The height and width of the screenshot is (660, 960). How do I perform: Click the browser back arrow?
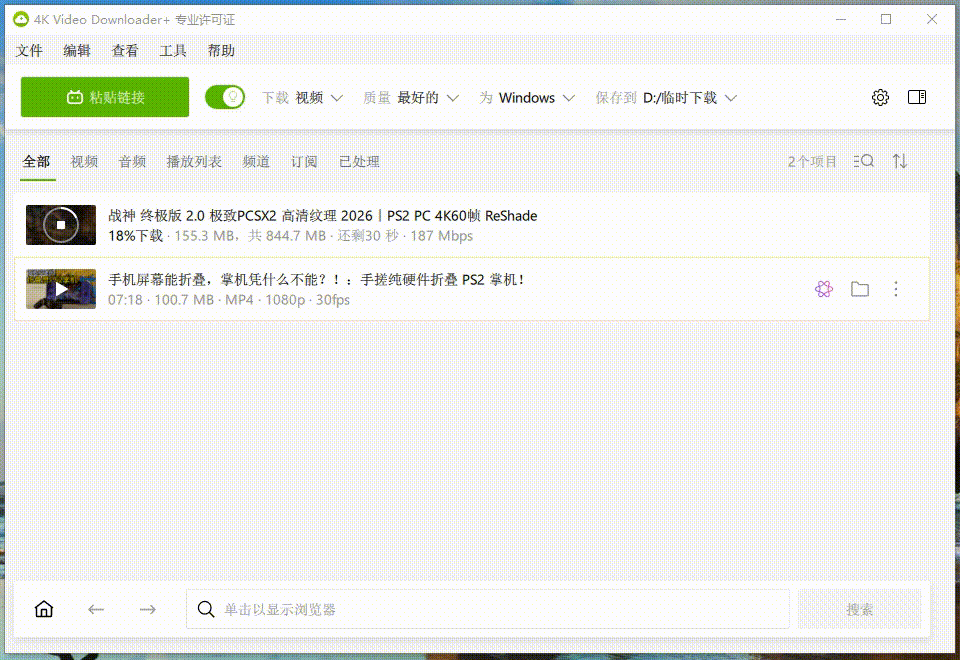[96, 609]
